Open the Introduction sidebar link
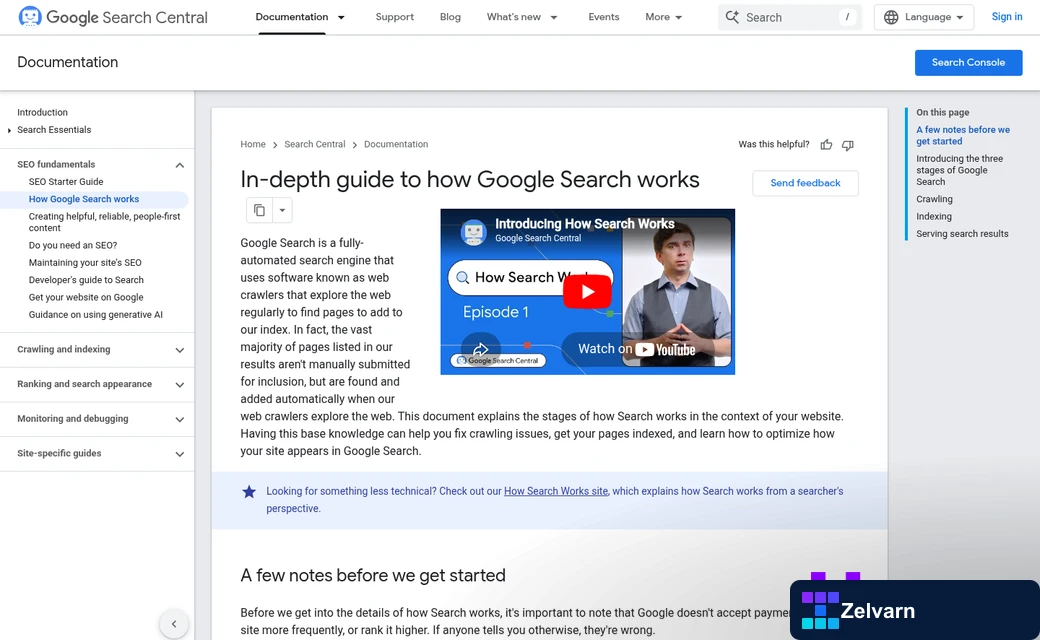Screen dimensions: 1040x640 pyautogui.click(x=42, y=112)
